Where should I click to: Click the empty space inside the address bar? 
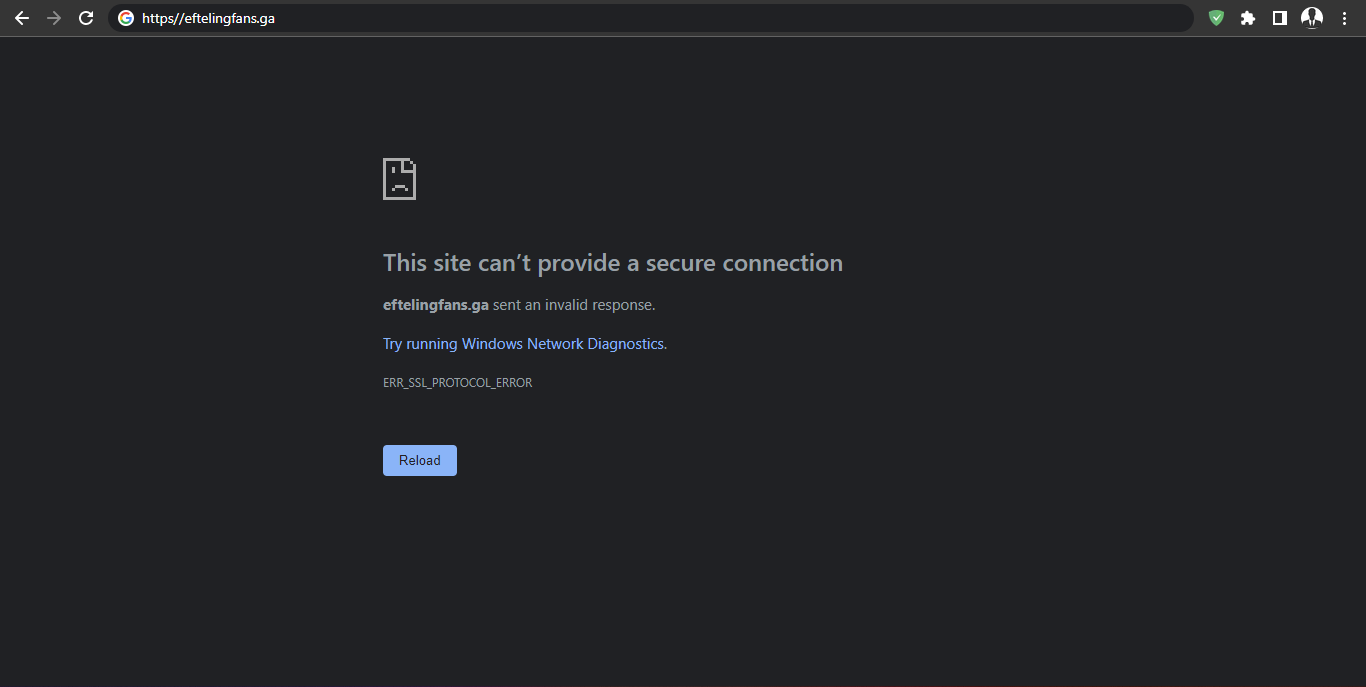(700, 18)
